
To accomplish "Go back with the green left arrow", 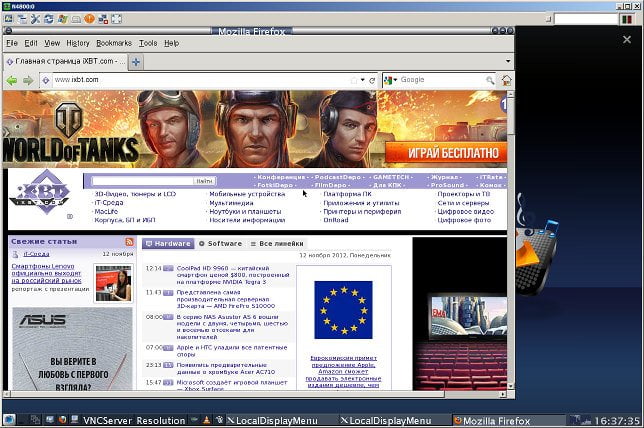I will click(x=12, y=81).
